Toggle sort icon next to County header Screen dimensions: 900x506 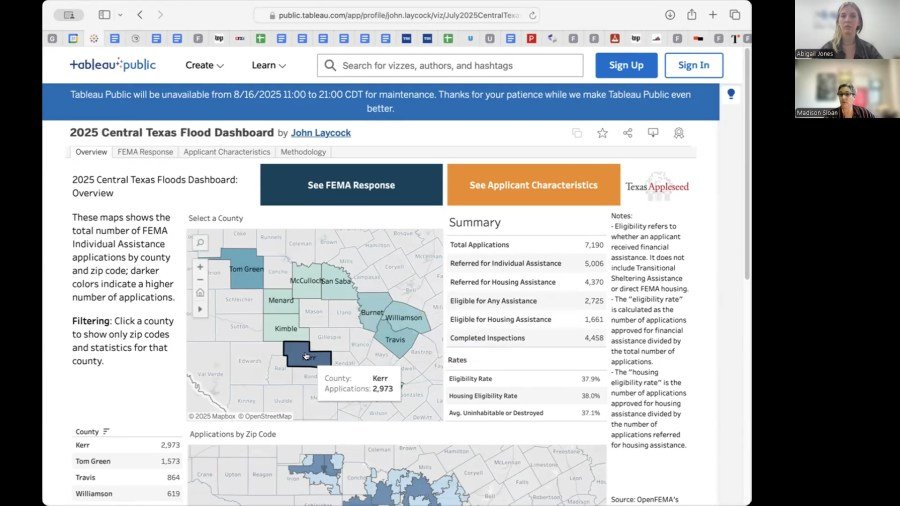point(106,431)
